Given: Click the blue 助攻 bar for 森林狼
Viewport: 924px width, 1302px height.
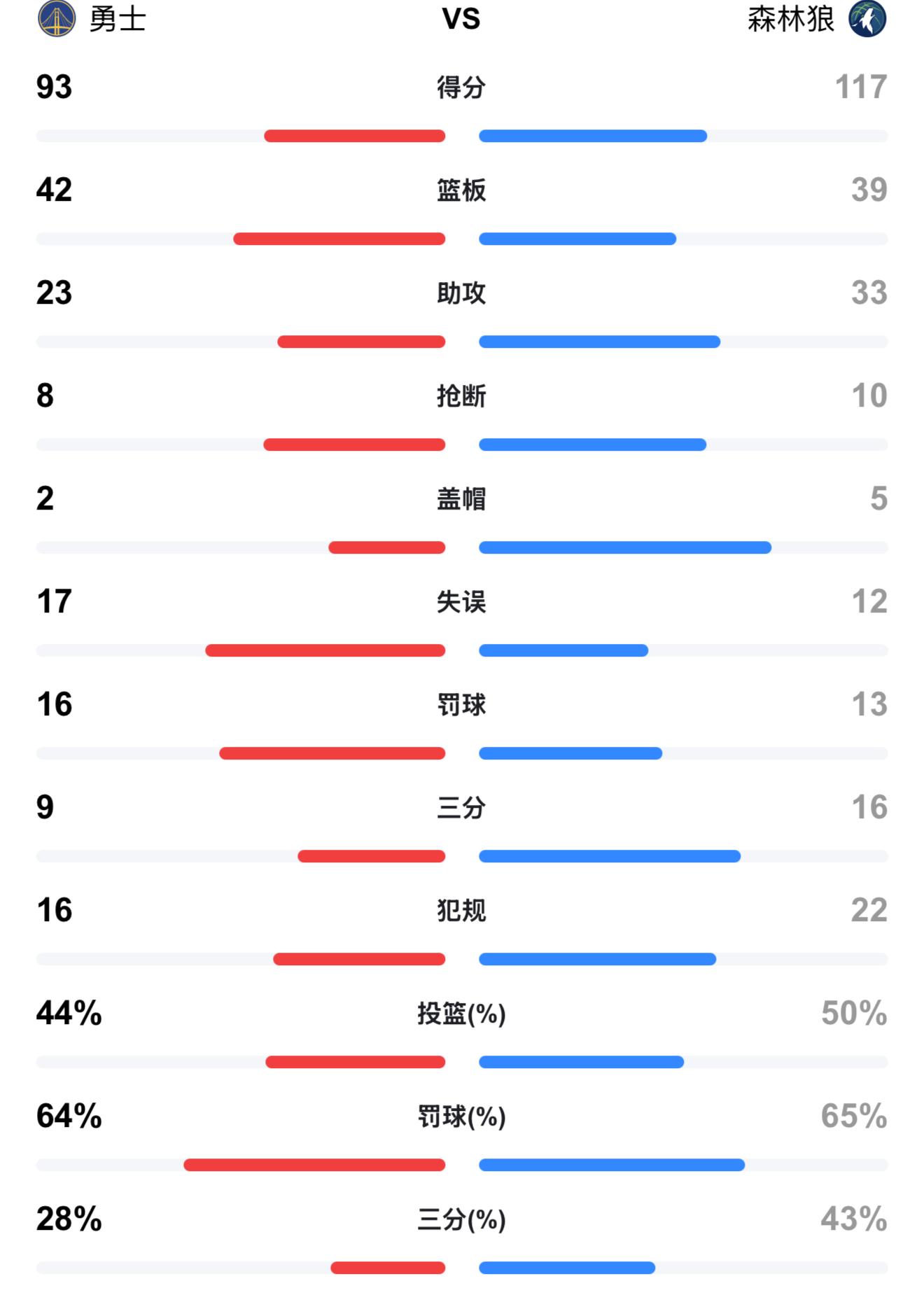Looking at the screenshot, I should coord(599,342).
